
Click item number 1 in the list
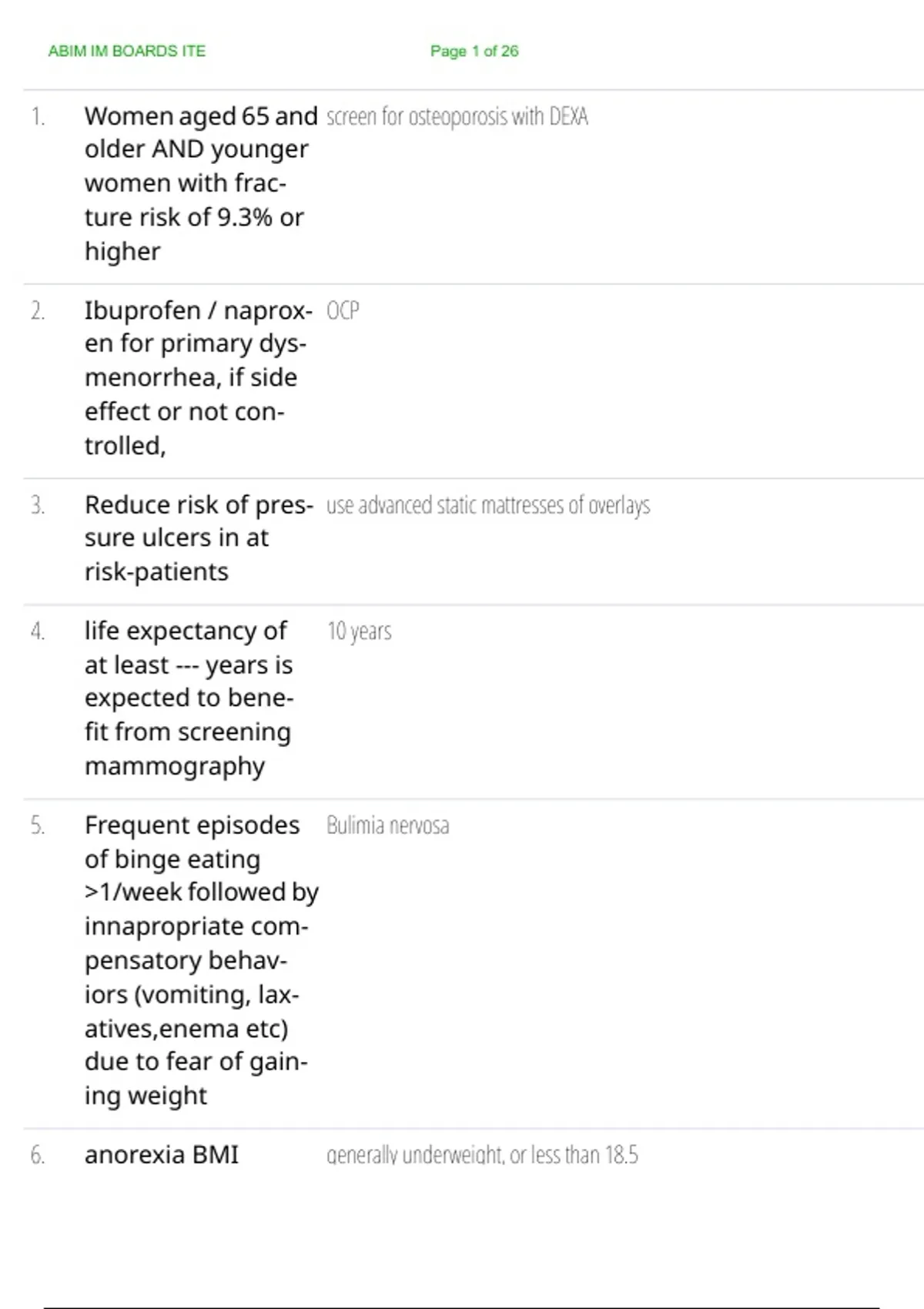click(x=38, y=116)
